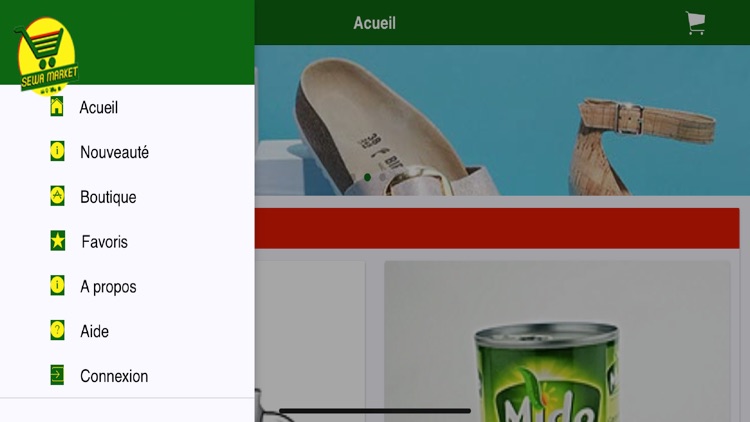Click the star icon beside Favoris
The image size is (750, 422).
(x=58, y=241)
